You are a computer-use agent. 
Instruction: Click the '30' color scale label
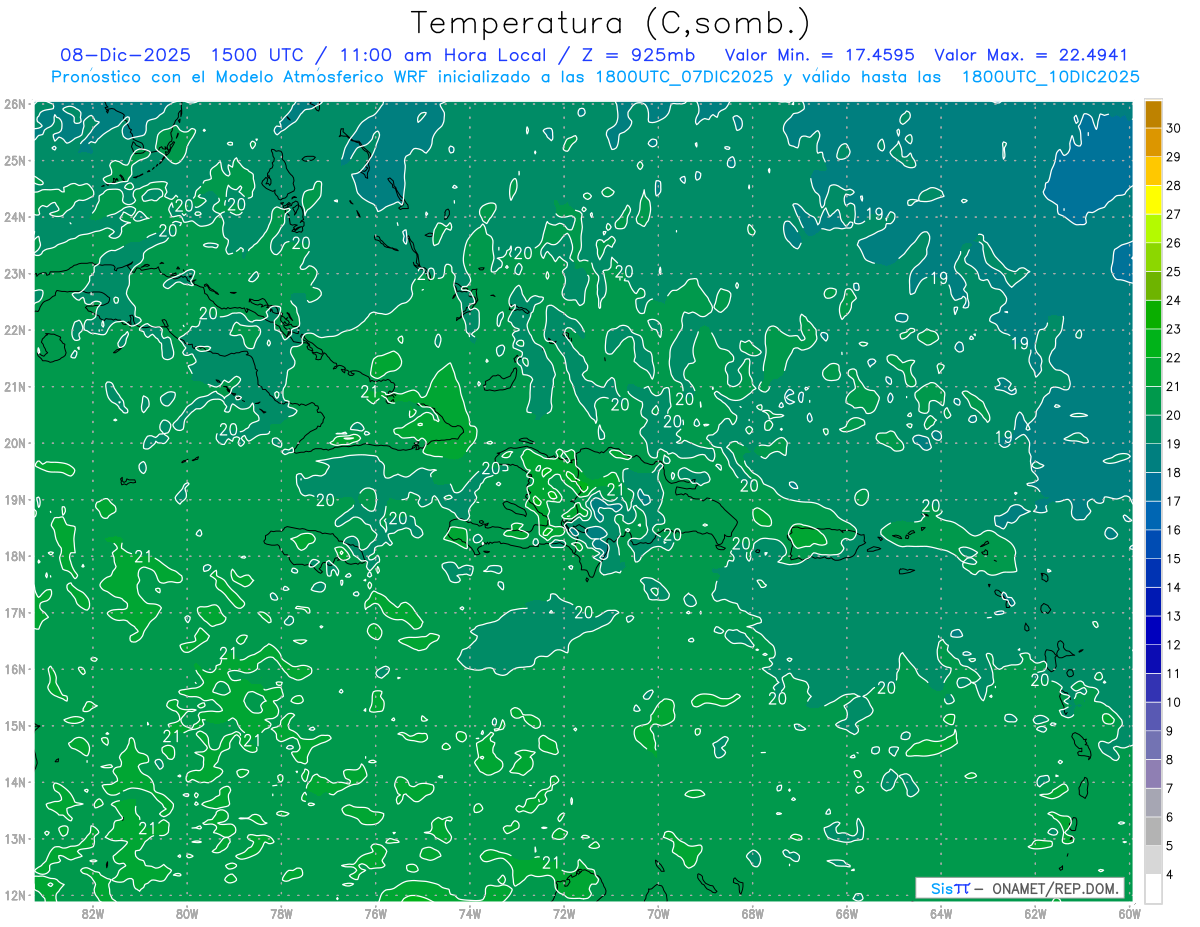[1174, 127]
